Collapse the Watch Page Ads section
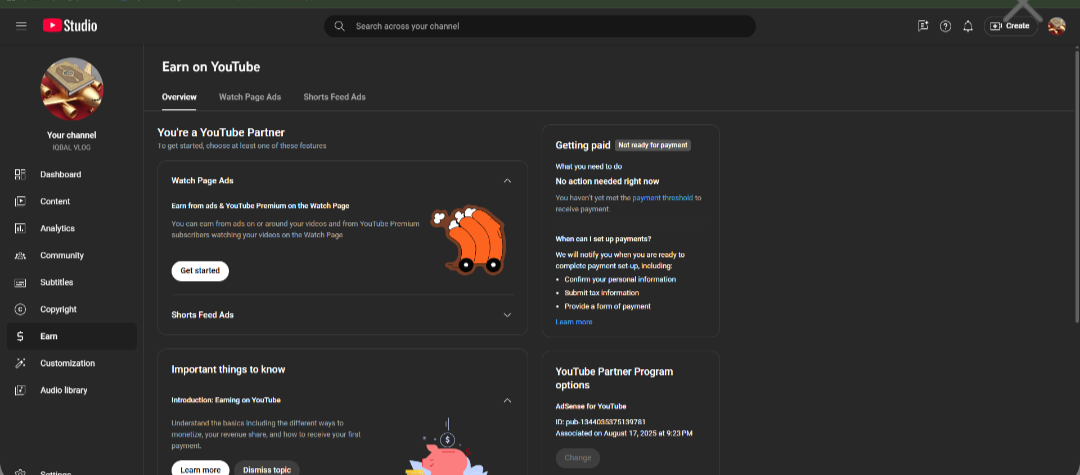 [x=507, y=181]
